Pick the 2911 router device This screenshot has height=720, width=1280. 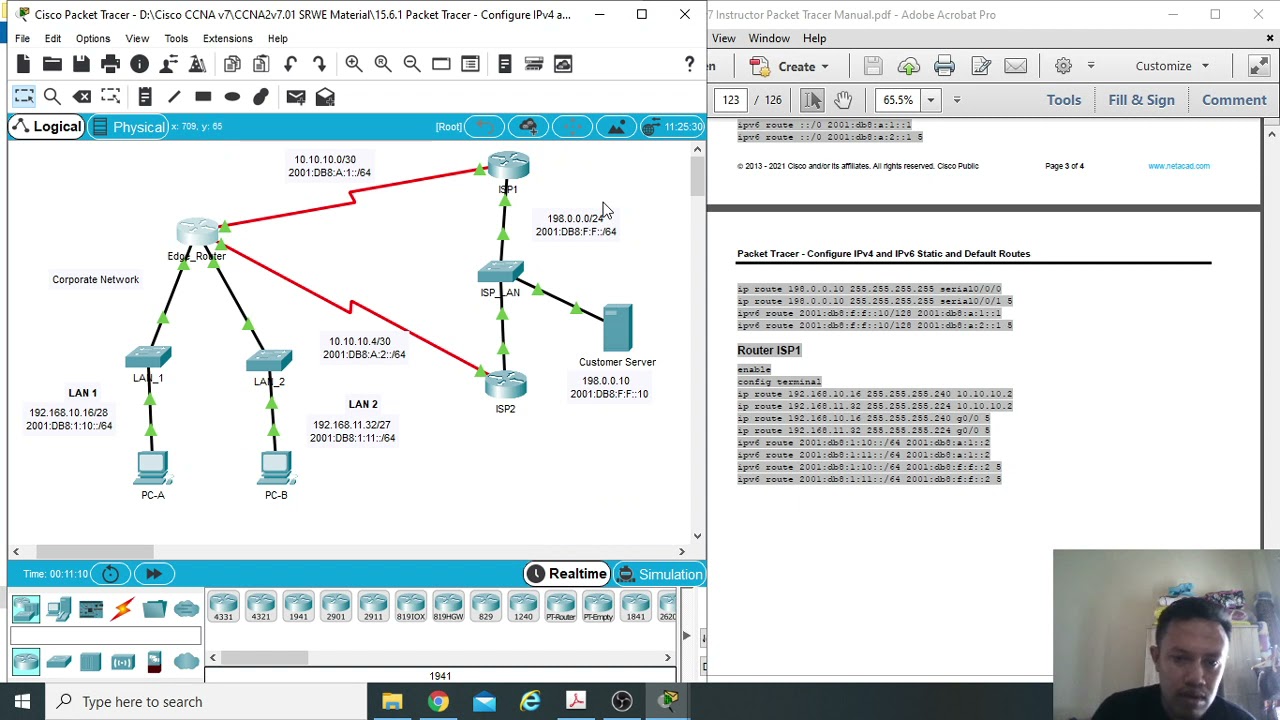[x=373, y=607]
